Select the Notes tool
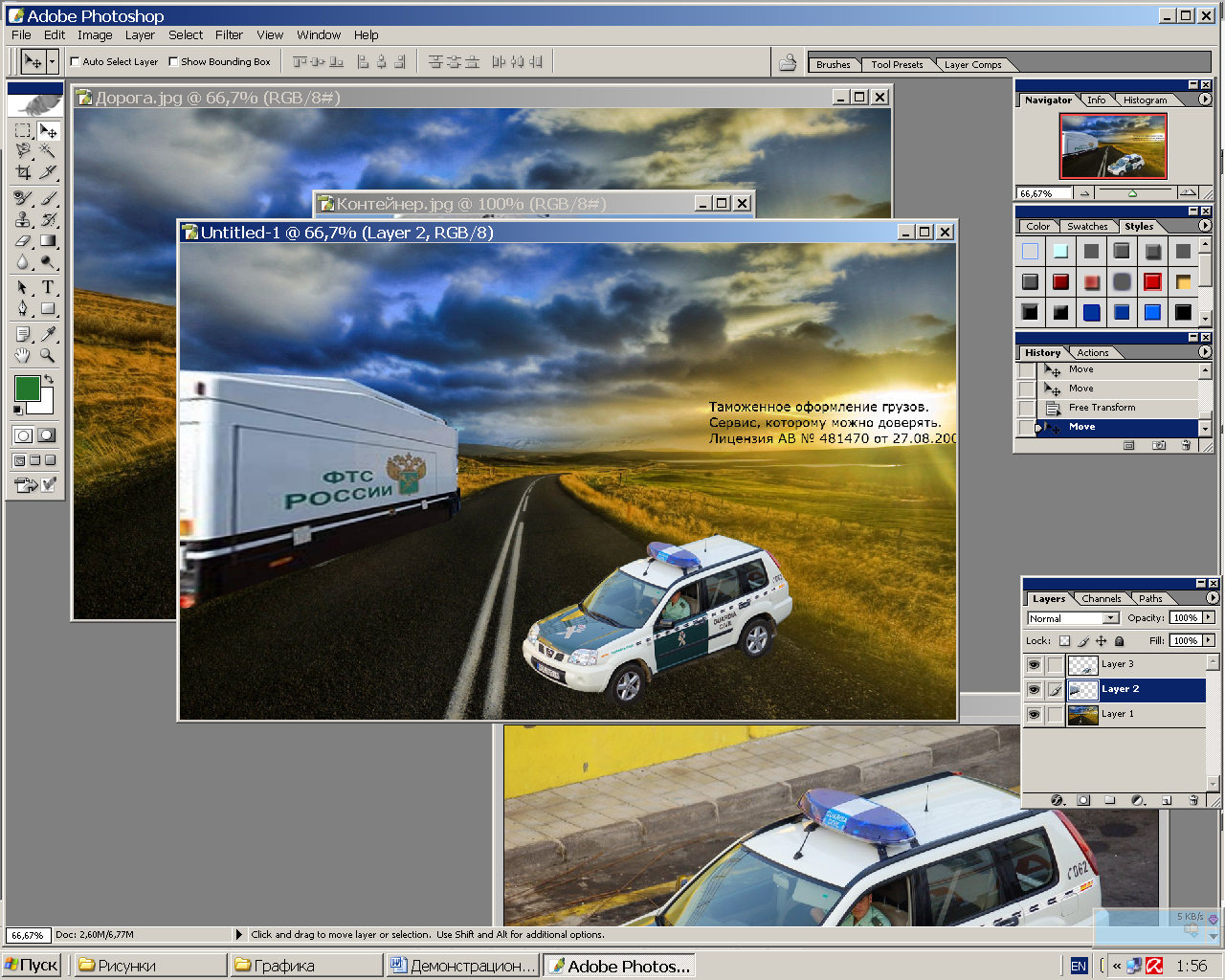Viewport: 1225px width, 980px height. pyautogui.click(x=23, y=334)
